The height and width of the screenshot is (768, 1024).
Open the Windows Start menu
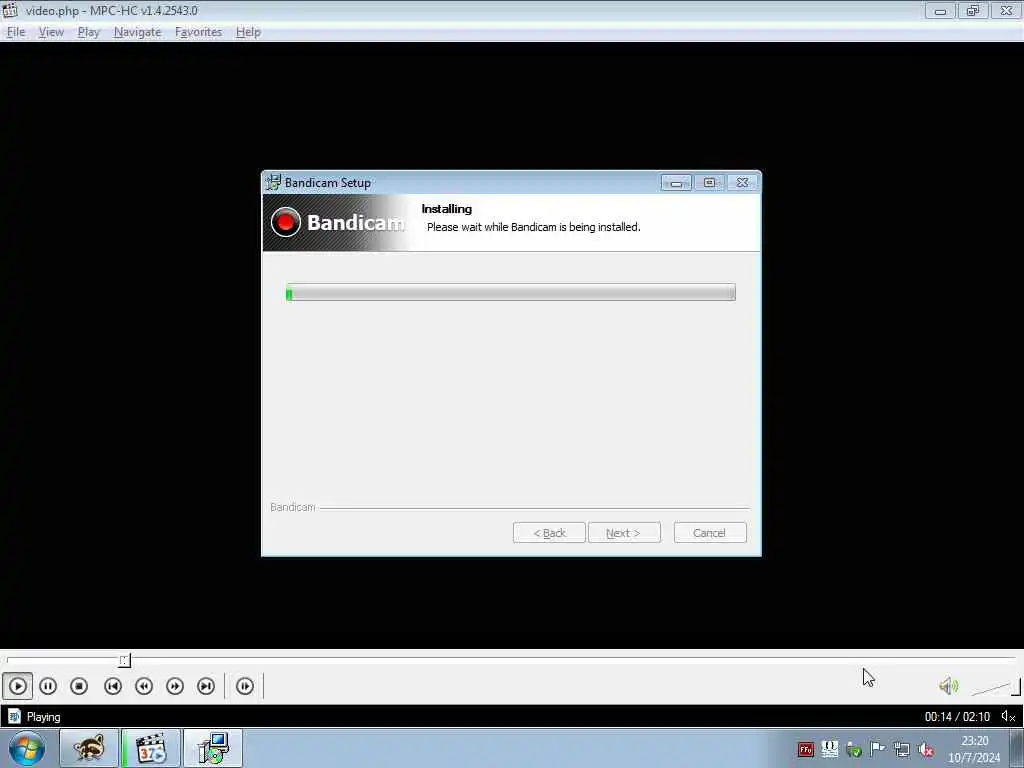(27, 748)
